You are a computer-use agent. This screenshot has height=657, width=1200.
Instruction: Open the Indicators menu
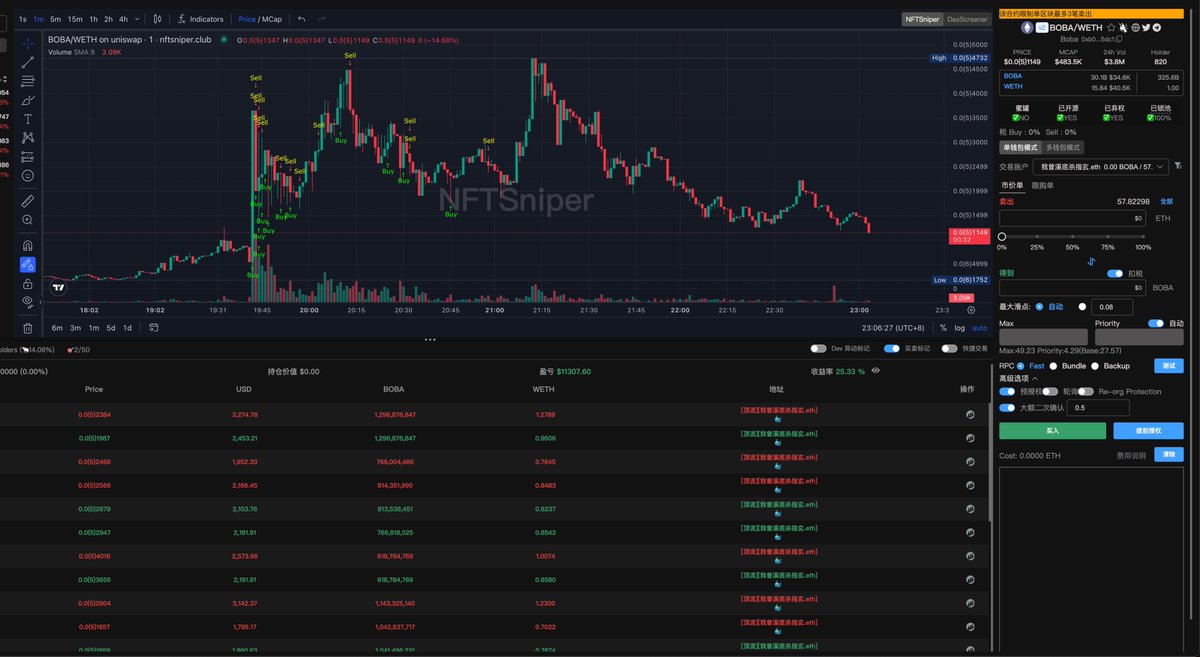coord(201,18)
